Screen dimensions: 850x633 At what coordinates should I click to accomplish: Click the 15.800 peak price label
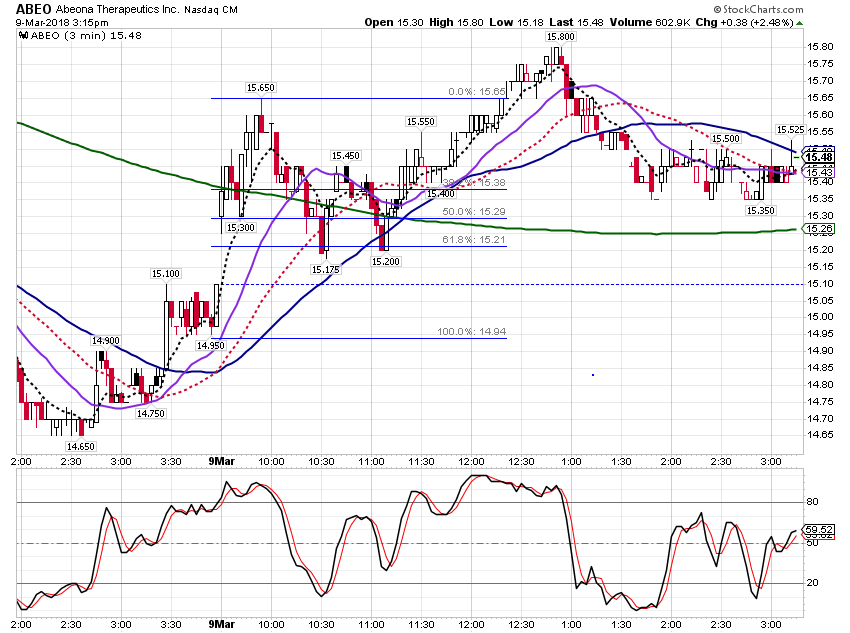pyautogui.click(x=561, y=37)
